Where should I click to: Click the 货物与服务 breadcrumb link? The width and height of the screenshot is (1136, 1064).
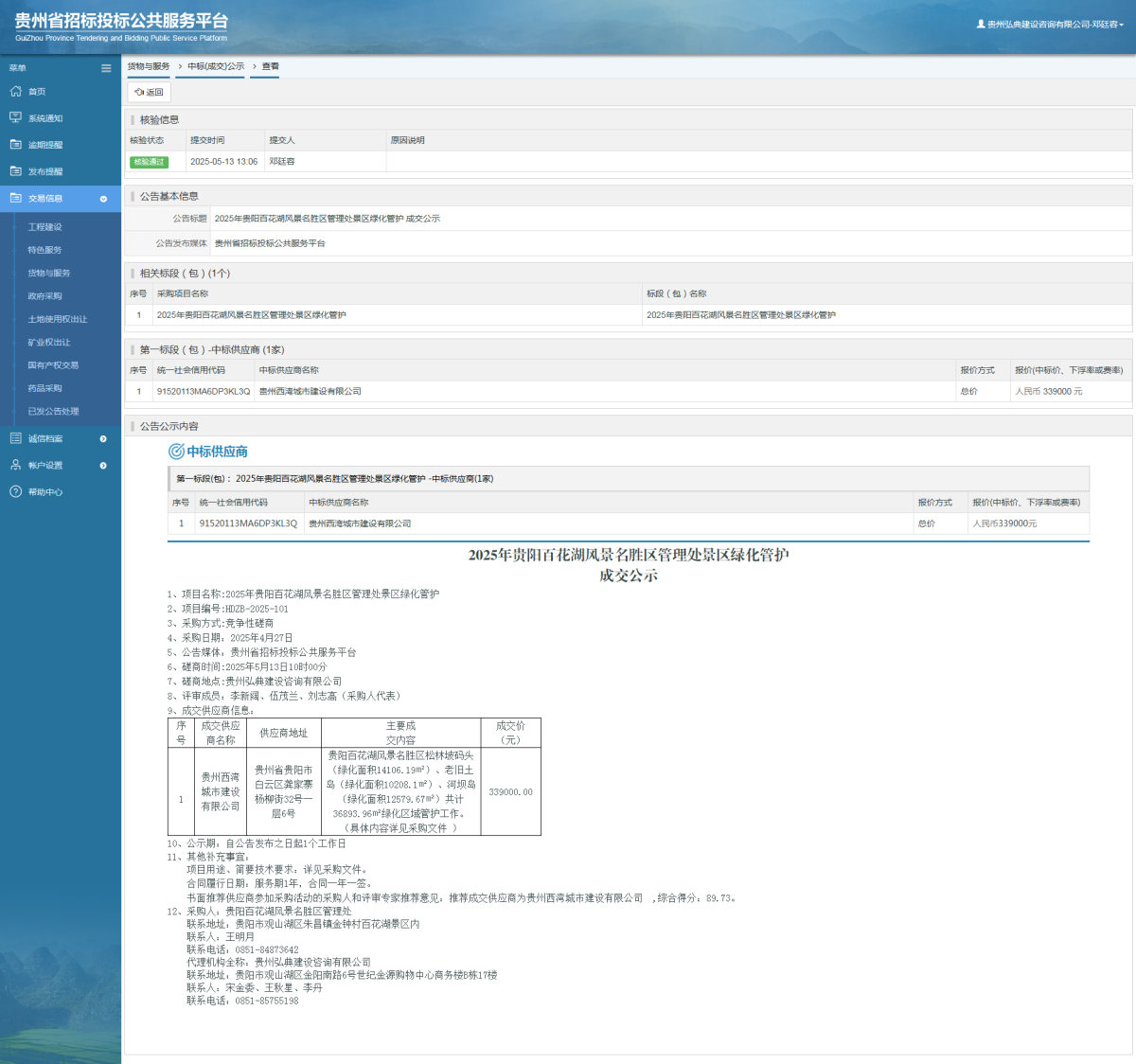coord(149,66)
